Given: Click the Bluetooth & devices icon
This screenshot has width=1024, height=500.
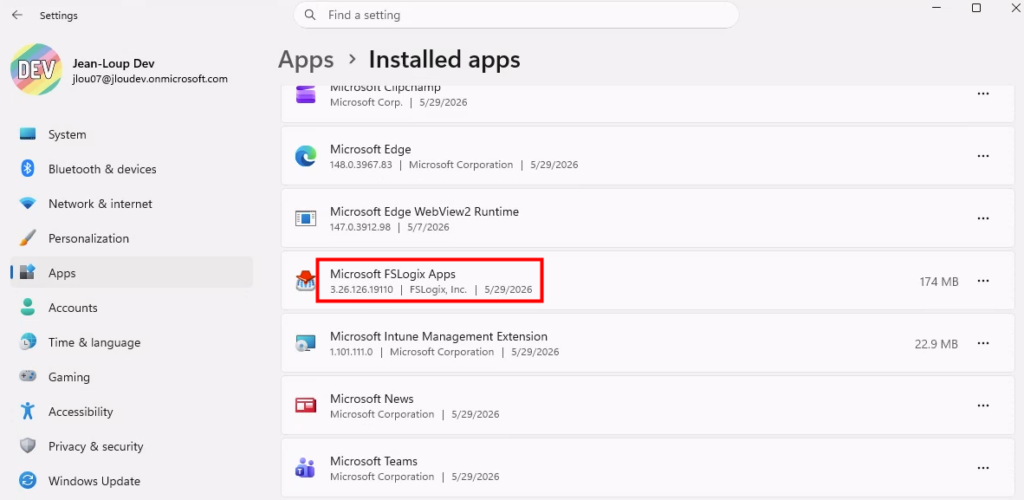Looking at the screenshot, I should click(x=27, y=169).
